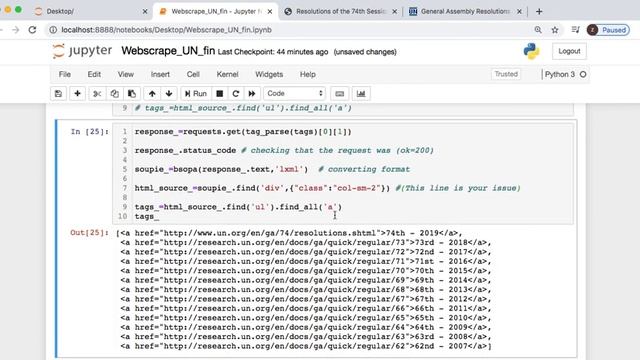Viewport: 640px width, 360px height.
Task: Go forward in browser history
Action: (16, 30)
